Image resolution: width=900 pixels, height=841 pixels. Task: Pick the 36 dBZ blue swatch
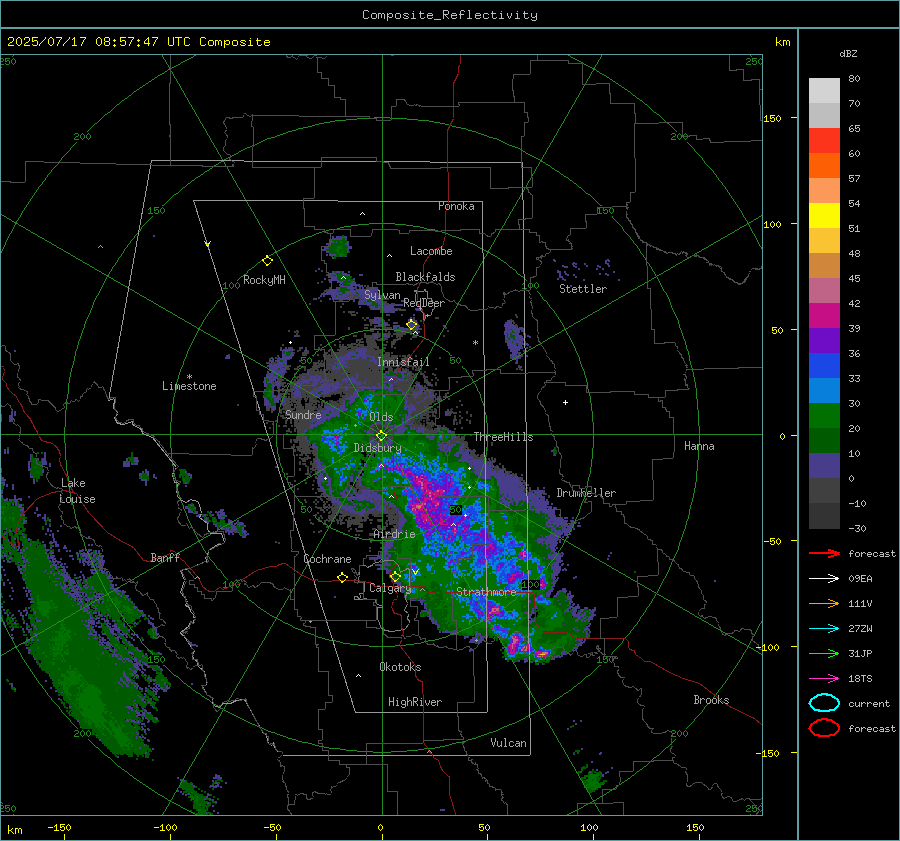point(824,365)
